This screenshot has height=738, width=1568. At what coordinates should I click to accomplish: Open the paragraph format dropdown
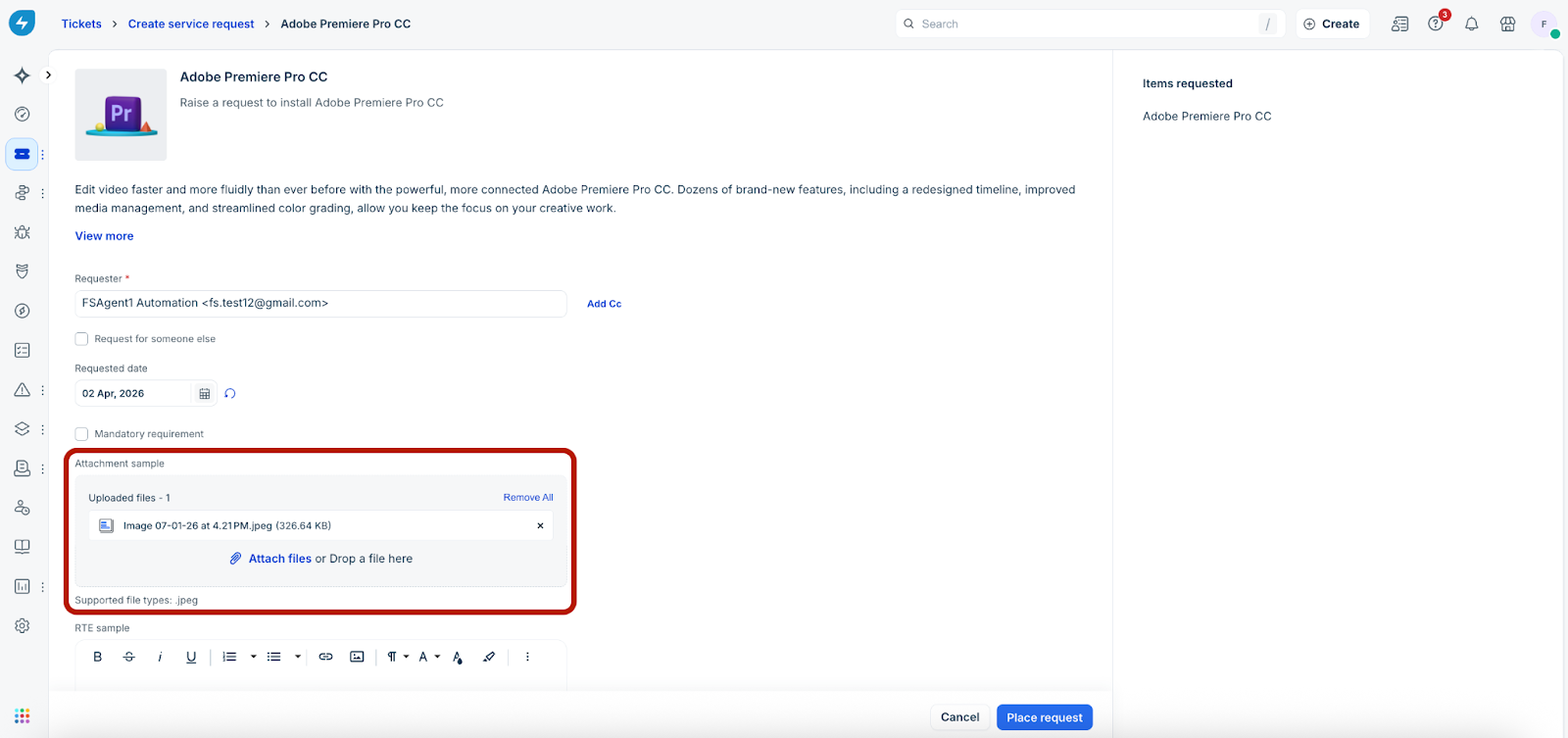point(397,657)
